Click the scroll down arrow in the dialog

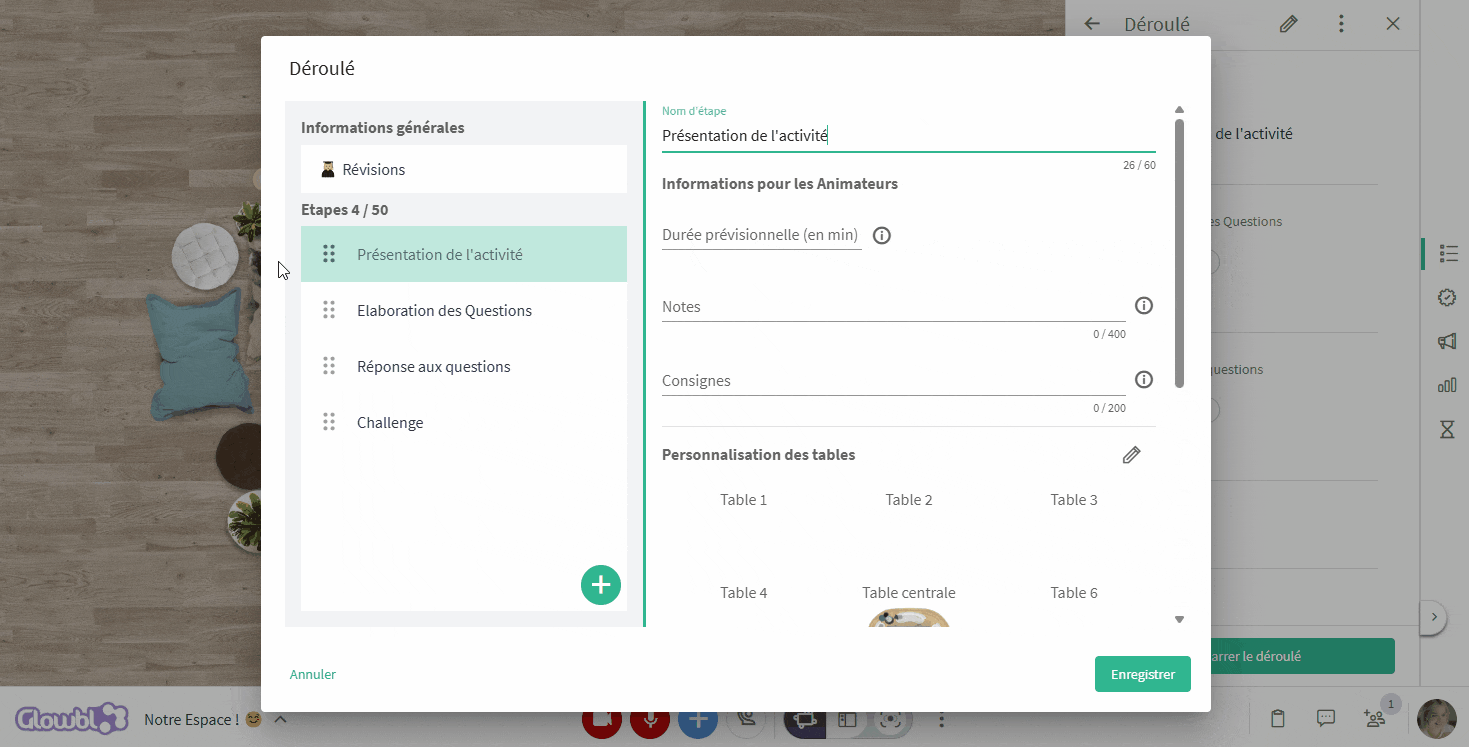click(1179, 620)
